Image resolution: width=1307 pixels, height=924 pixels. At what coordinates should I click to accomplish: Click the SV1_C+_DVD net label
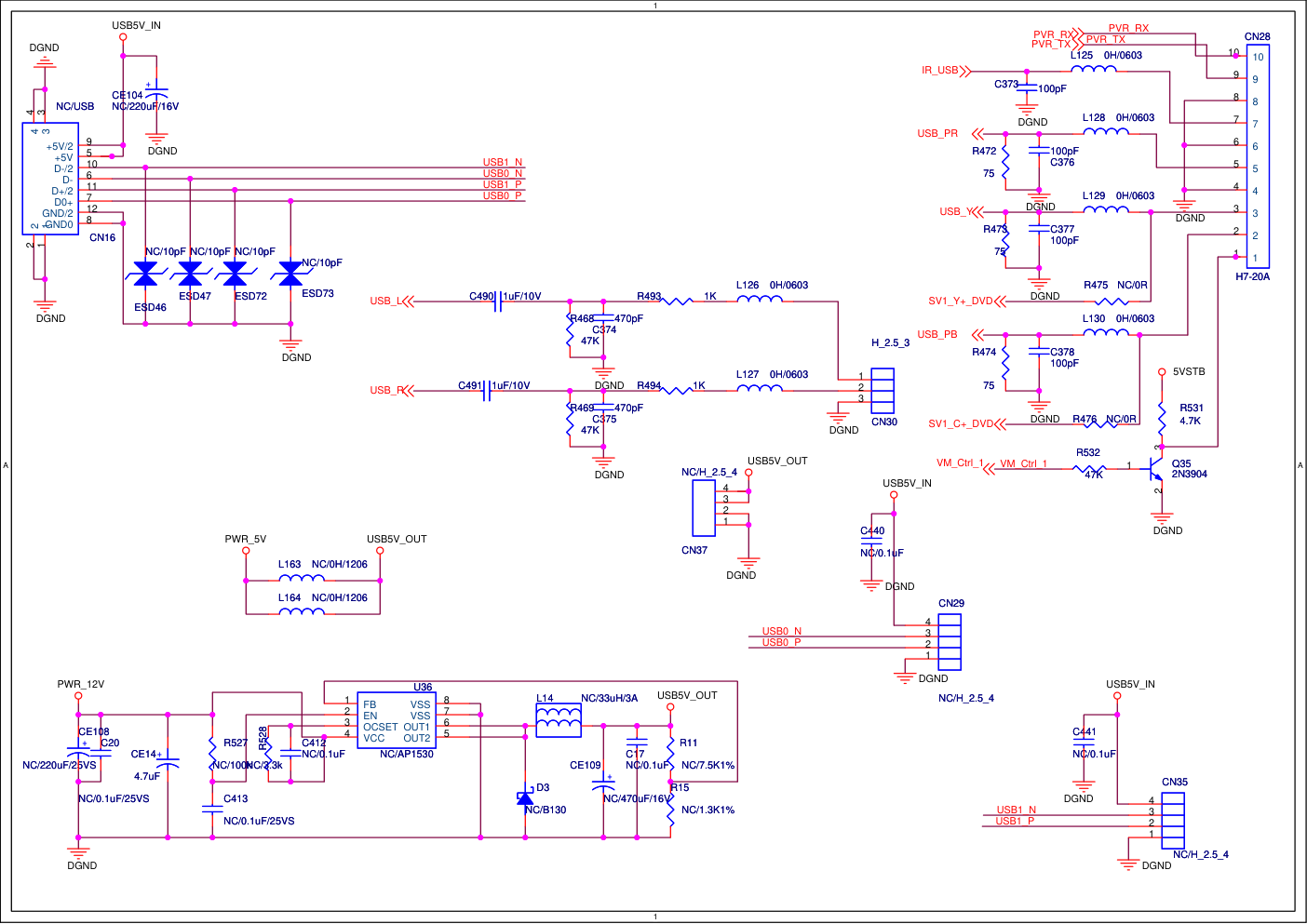pos(961,423)
